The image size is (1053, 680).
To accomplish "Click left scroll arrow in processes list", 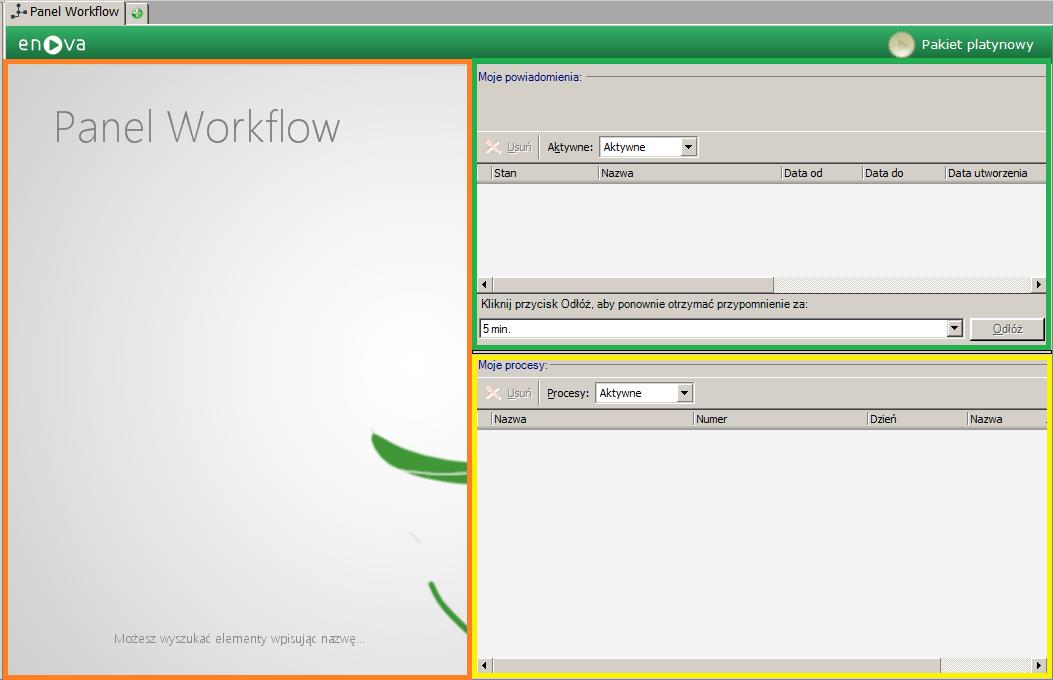I will click(484, 666).
